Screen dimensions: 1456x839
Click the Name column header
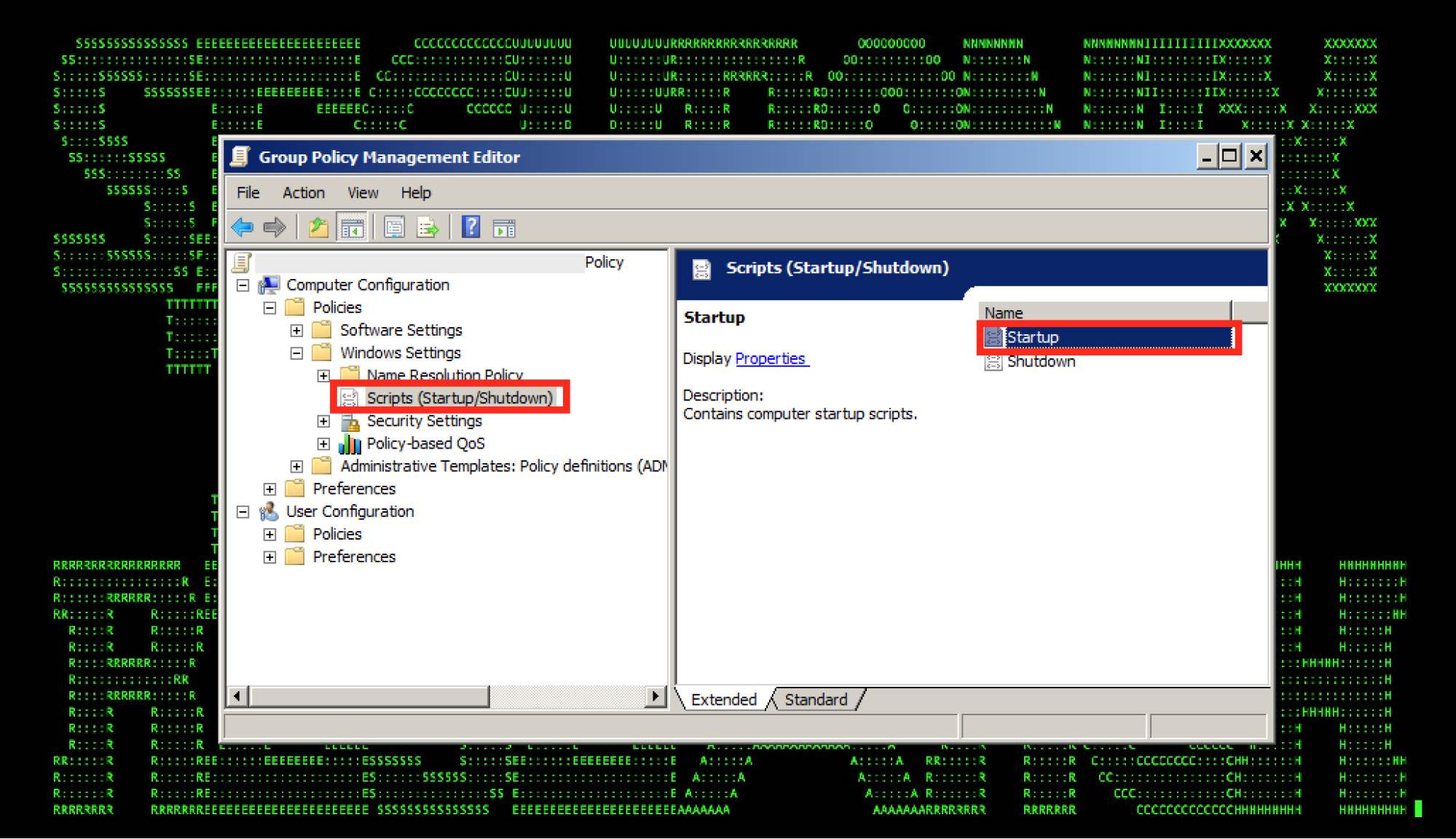coord(1103,313)
